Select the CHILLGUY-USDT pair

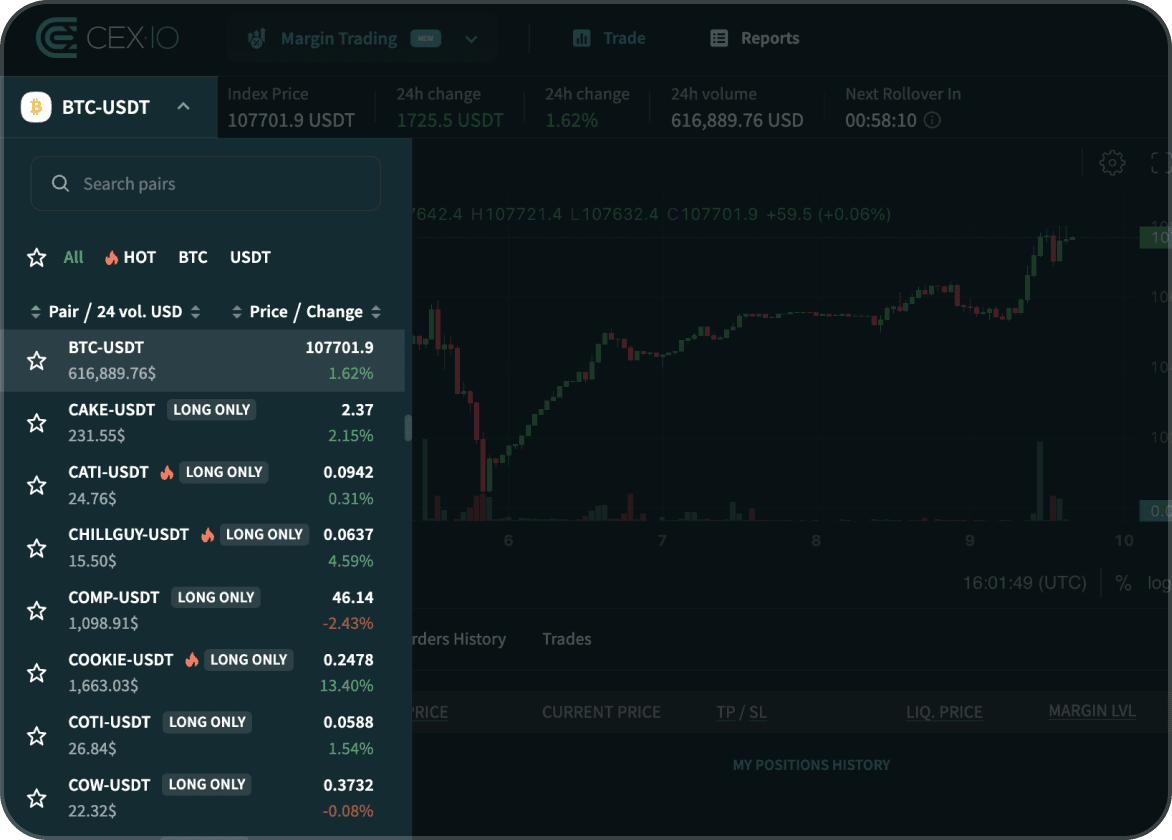pos(203,548)
